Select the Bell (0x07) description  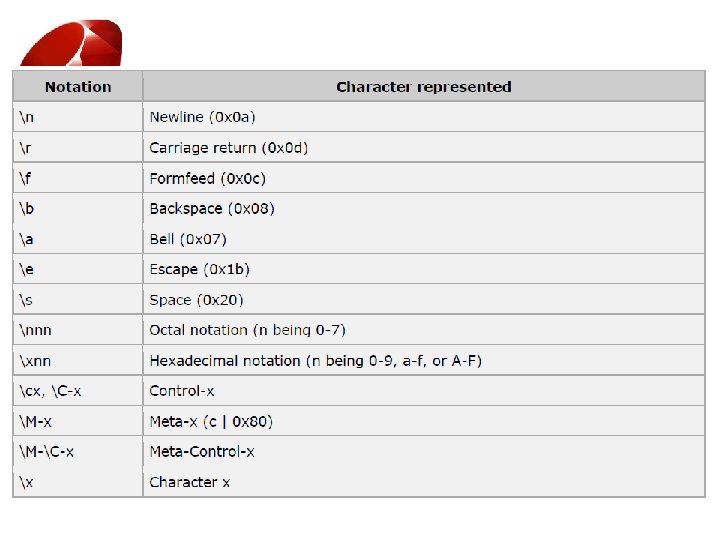click(x=188, y=239)
